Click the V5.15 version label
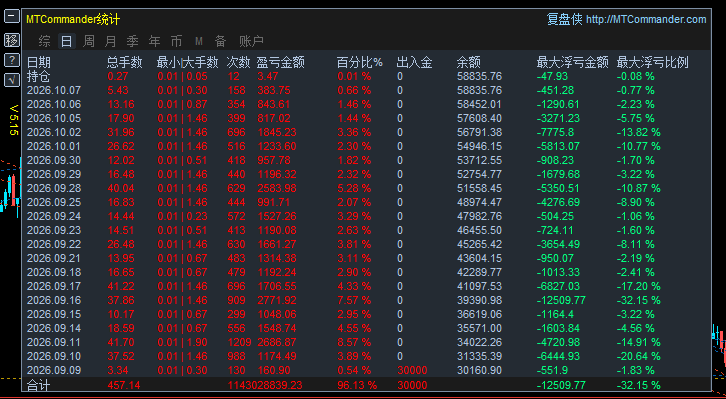This screenshot has height=399, width=726. pyautogui.click(x=13, y=119)
